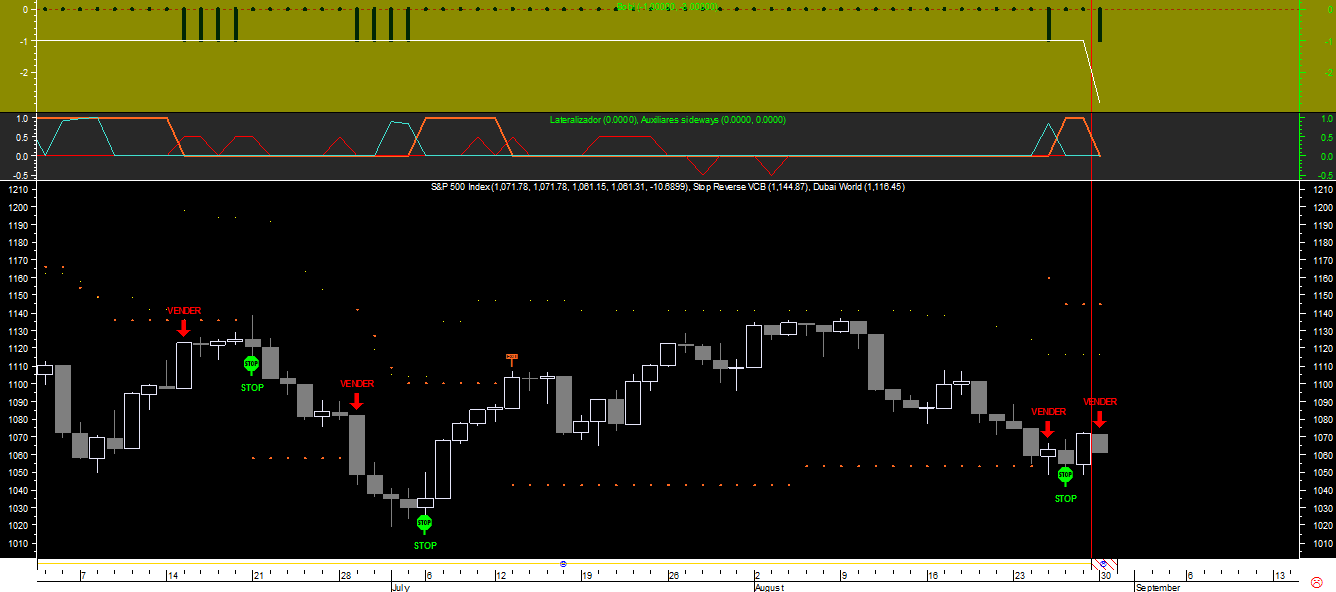Click the date label 16 on the axis
This screenshot has width=1336, height=592.
tap(933, 576)
